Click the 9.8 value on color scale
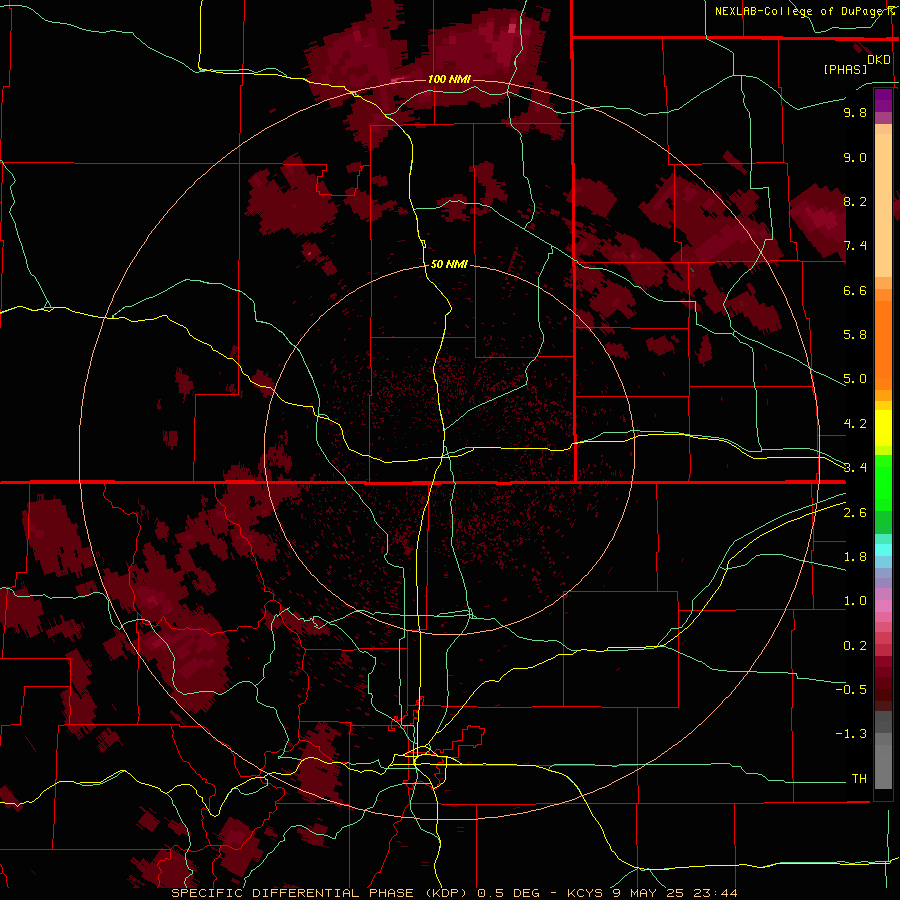900x900 pixels. click(x=855, y=112)
